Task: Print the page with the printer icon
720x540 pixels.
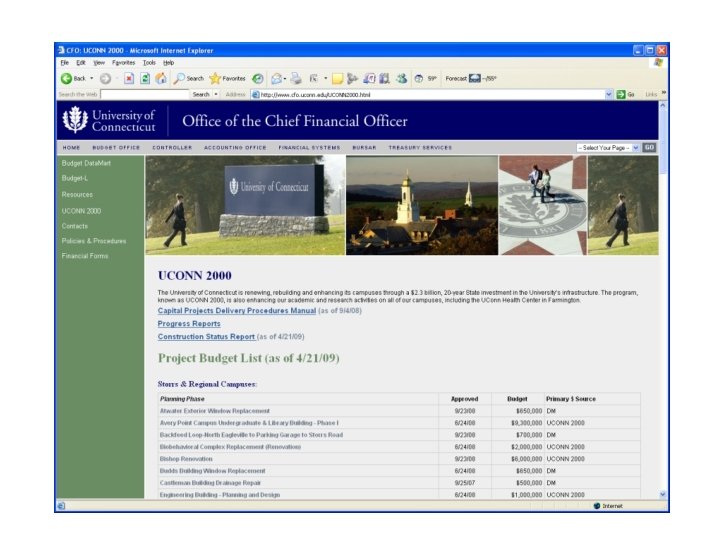Action: click(296, 79)
